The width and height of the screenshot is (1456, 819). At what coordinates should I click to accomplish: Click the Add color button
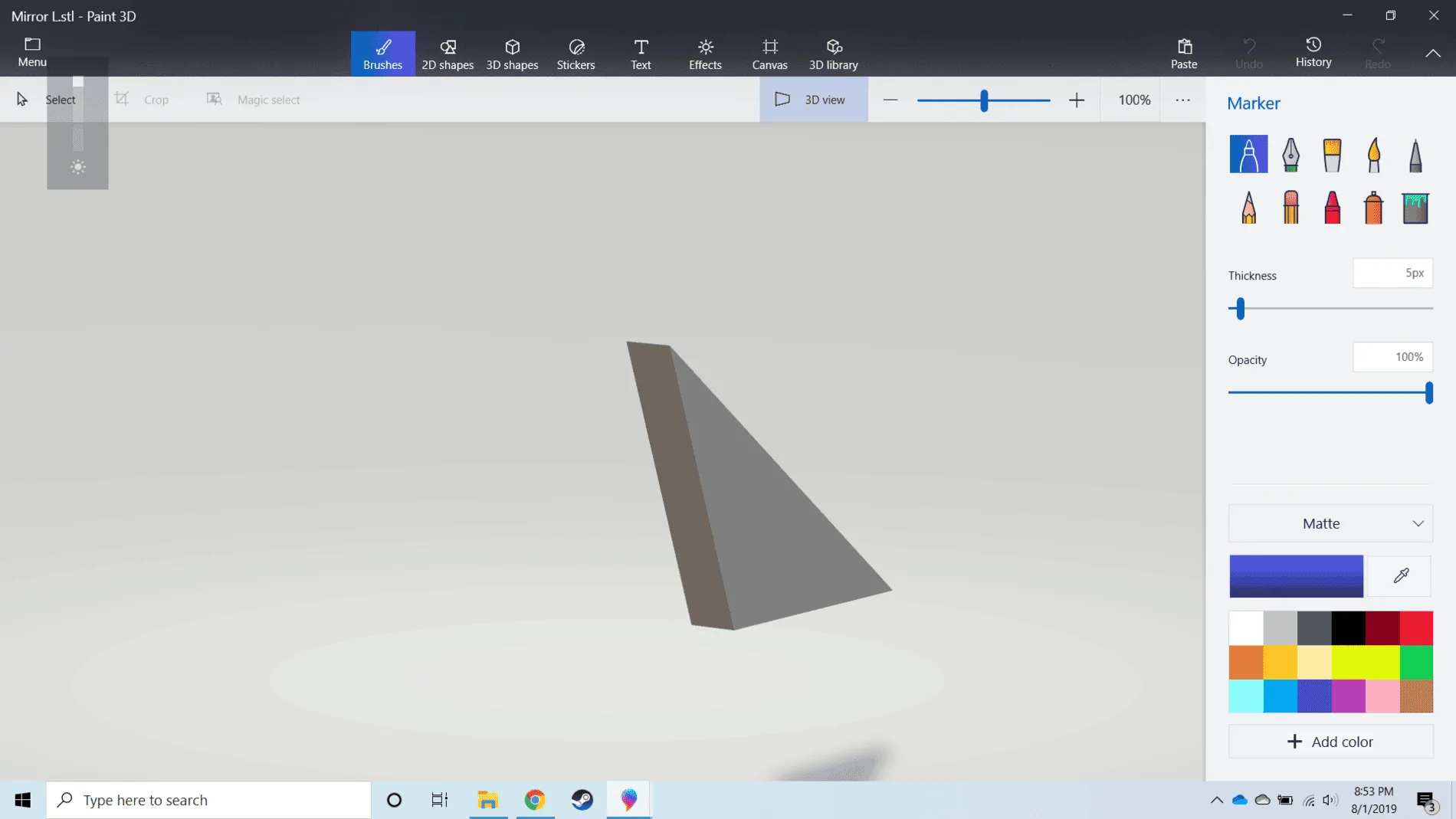tap(1330, 742)
